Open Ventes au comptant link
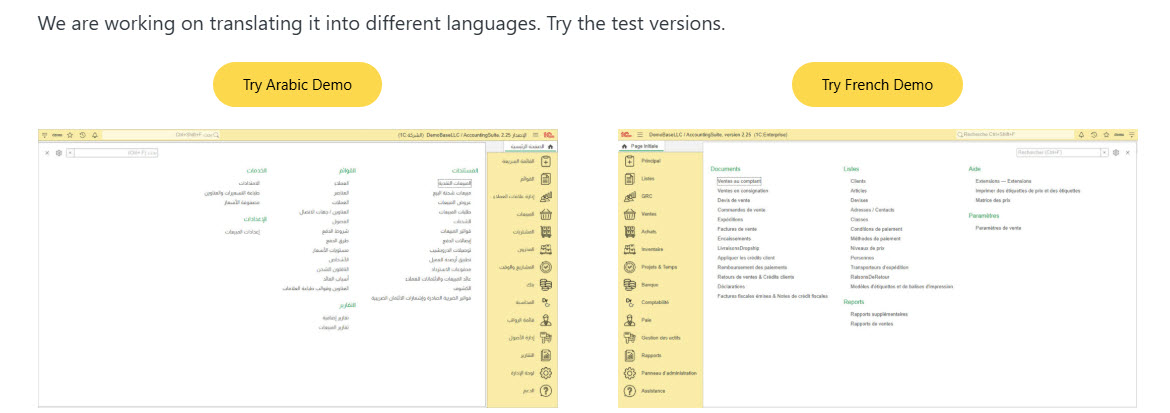This screenshot has height=413, width=1170. point(738,181)
